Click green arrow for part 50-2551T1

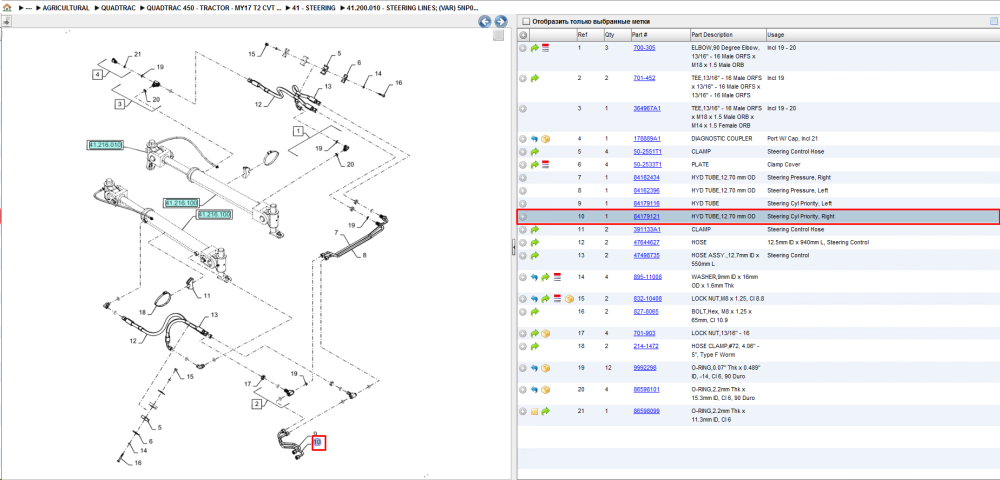click(x=534, y=152)
